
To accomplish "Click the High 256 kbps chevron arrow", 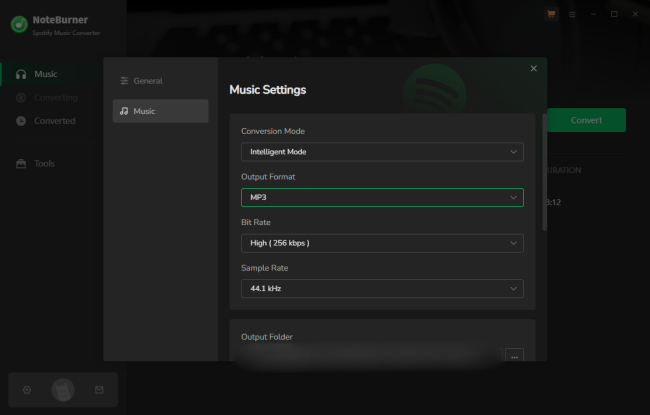I will click(x=513, y=243).
